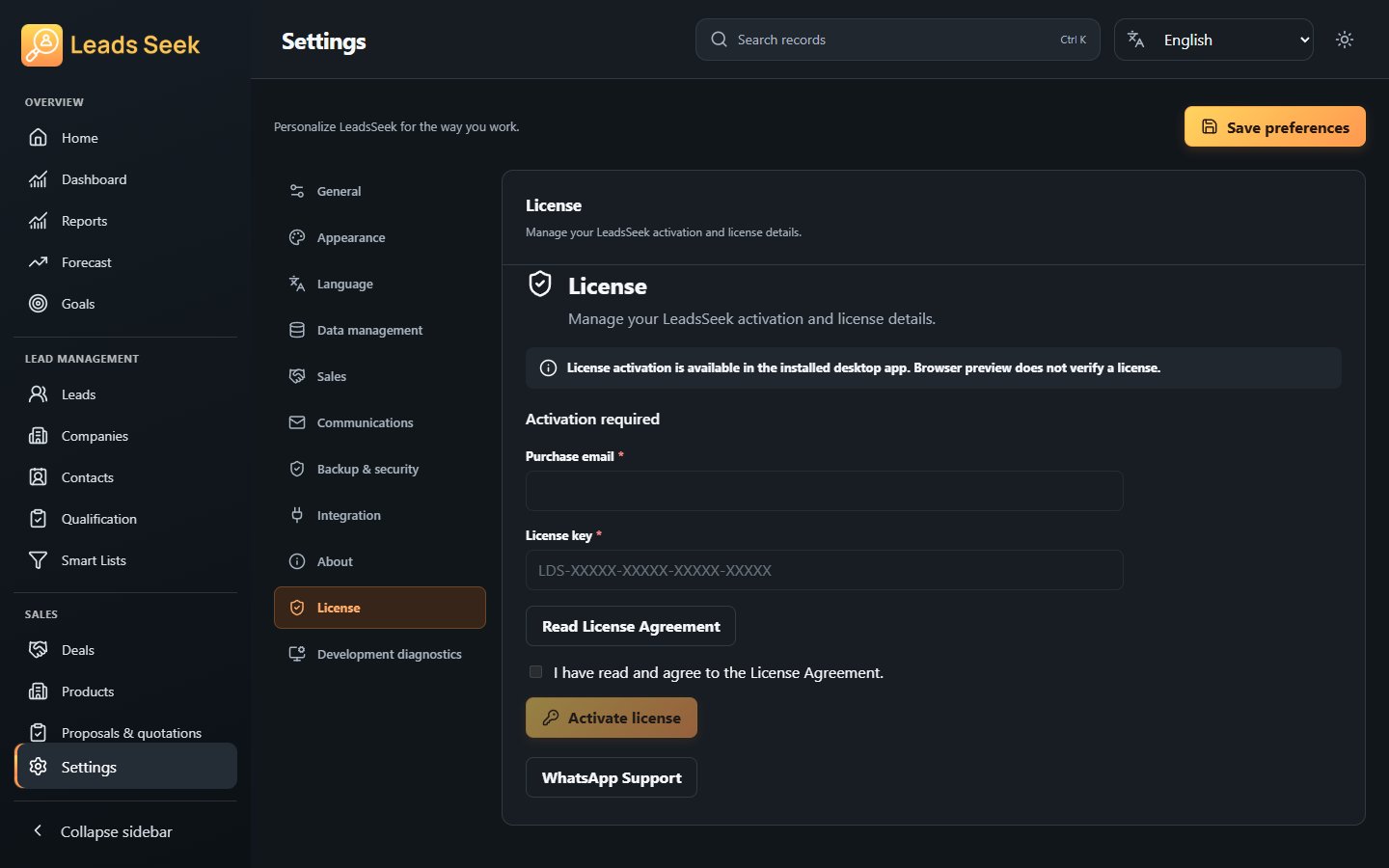Open Contacts icon in sidebar
1389x868 pixels.
(x=38, y=477)
